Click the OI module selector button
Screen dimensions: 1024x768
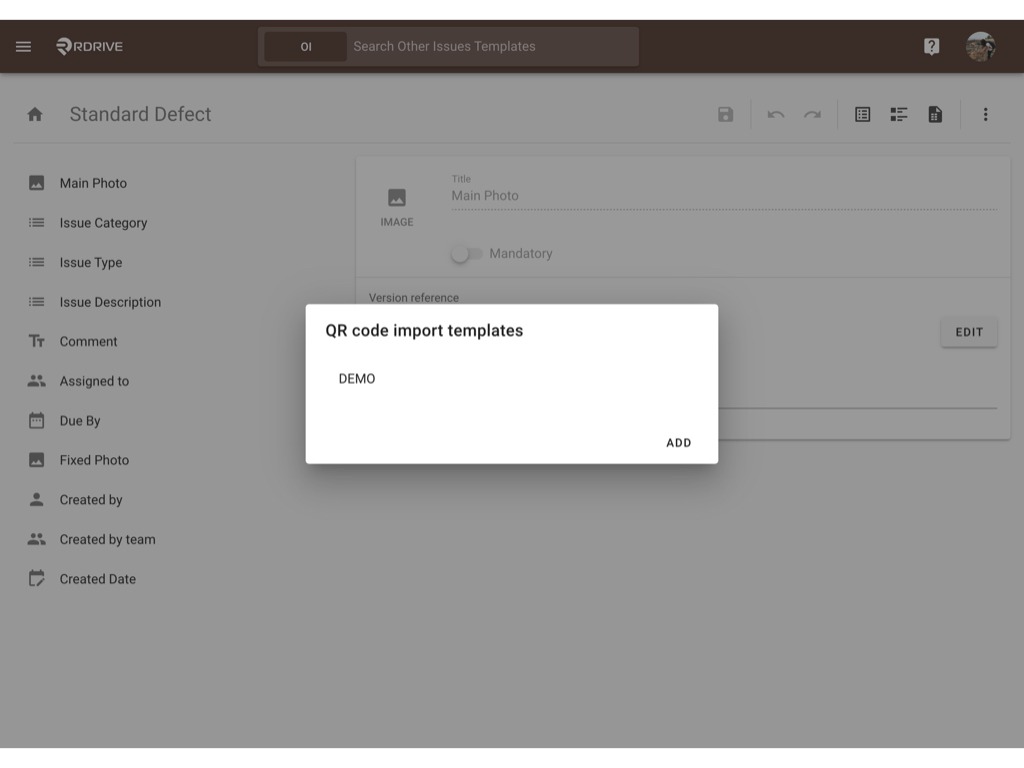coord(306,47)
